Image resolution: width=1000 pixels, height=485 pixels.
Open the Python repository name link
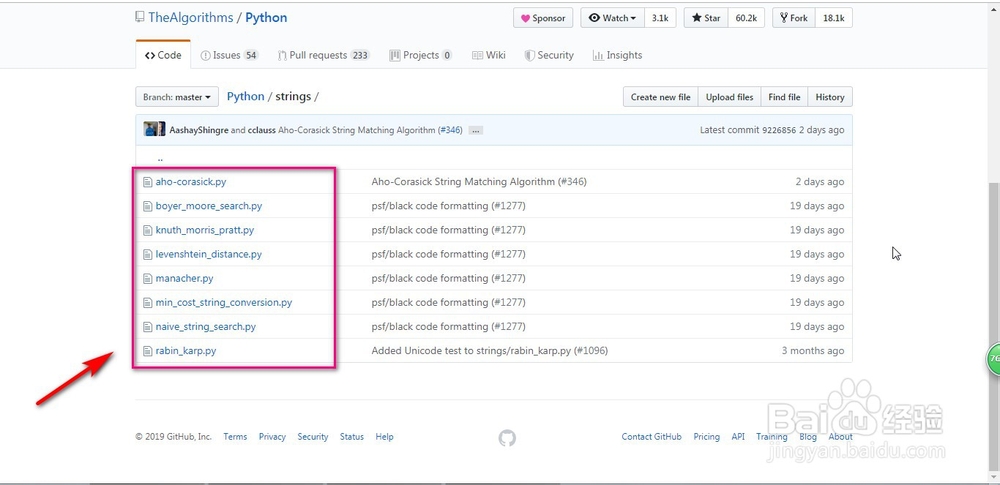coord(266,18)
